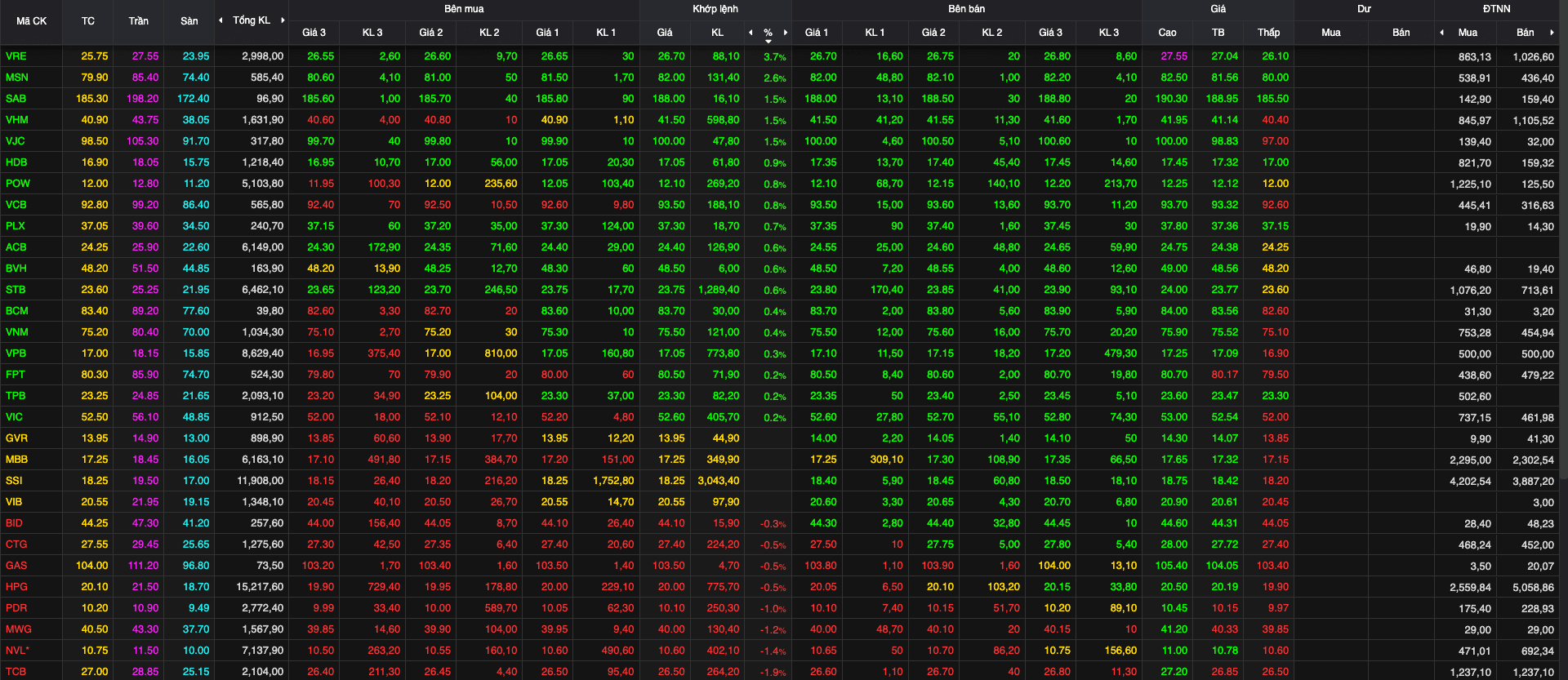Image resolution: width=1568 pixels, height=680 pixels.
Task: Select the VHM ticker symbol
Action: tap(17, 120)
